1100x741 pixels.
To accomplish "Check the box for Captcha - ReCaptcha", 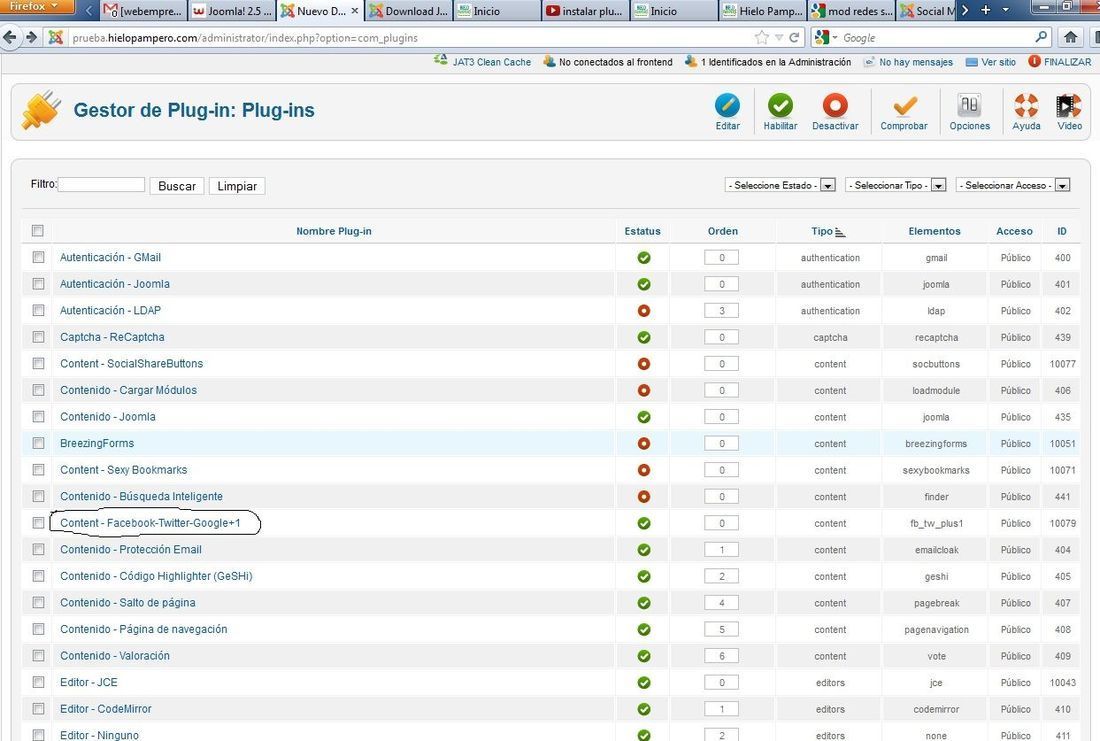I will [x=38, y=337].
